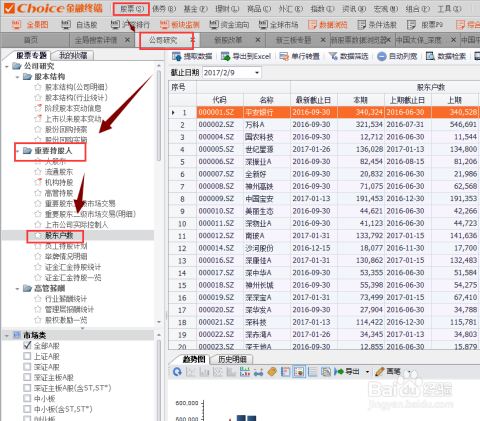
Task: Uncheck 全部A股 market checkbox
Action: tap(27, 346)
